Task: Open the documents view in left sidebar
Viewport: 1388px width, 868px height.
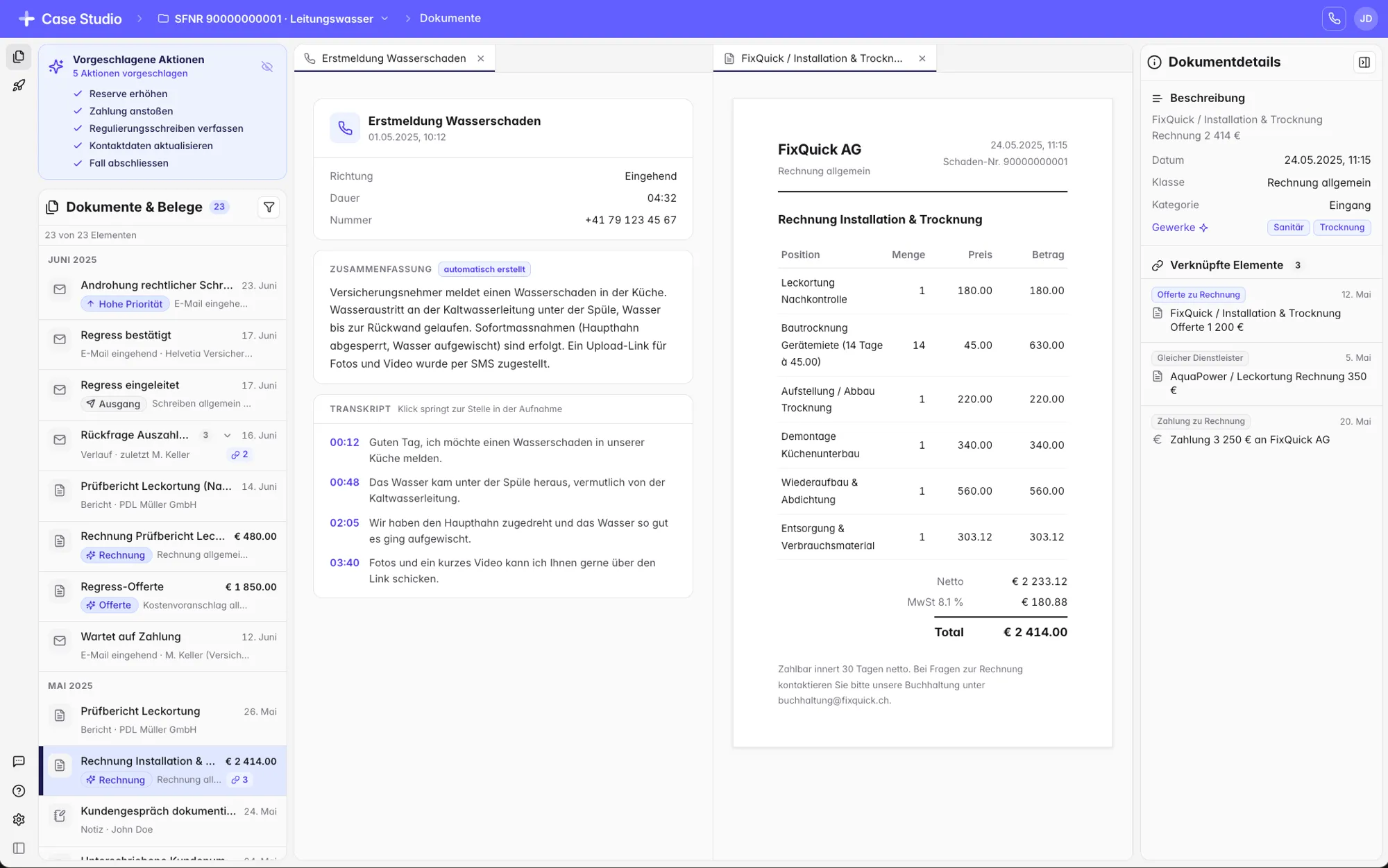Action: (19, 56)
